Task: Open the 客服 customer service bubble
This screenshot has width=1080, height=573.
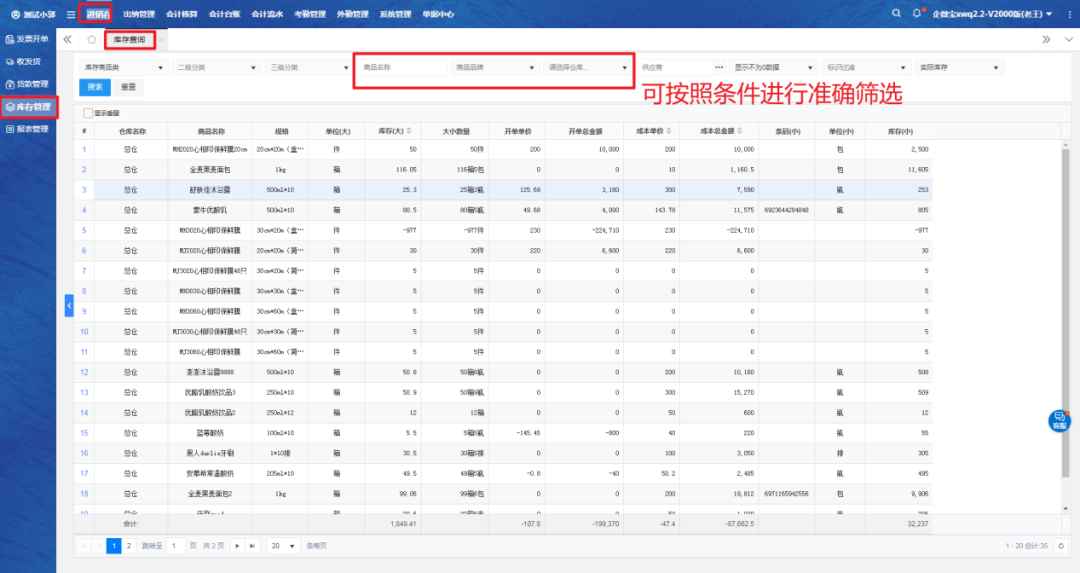Action: coord(1058,421)
